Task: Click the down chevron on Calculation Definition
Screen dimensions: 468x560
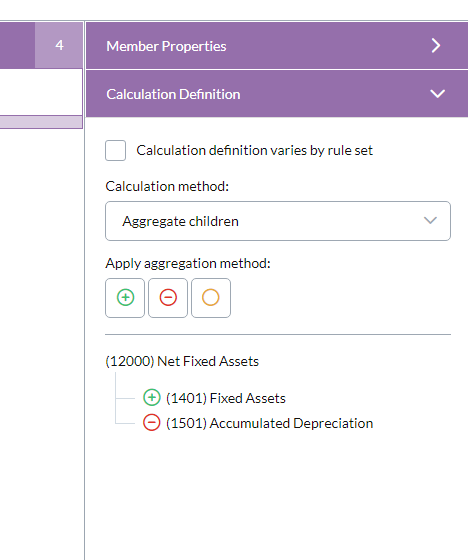Action: click(437, 94)
